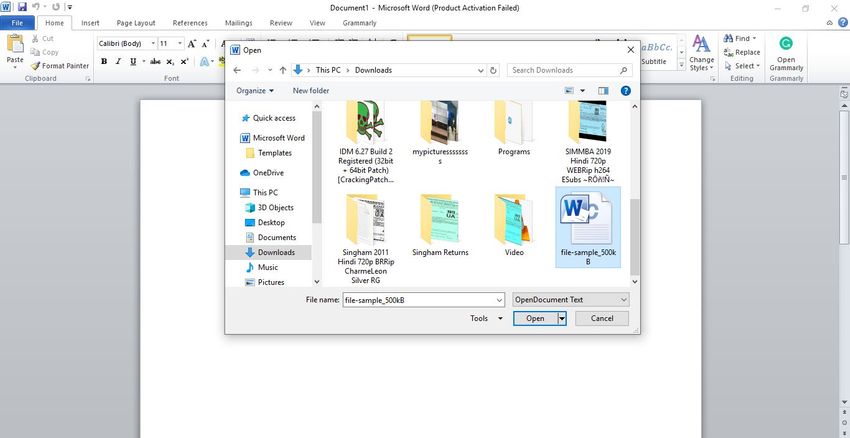
Task: Open the Organize dropdown menu
Action: point(255,90)
